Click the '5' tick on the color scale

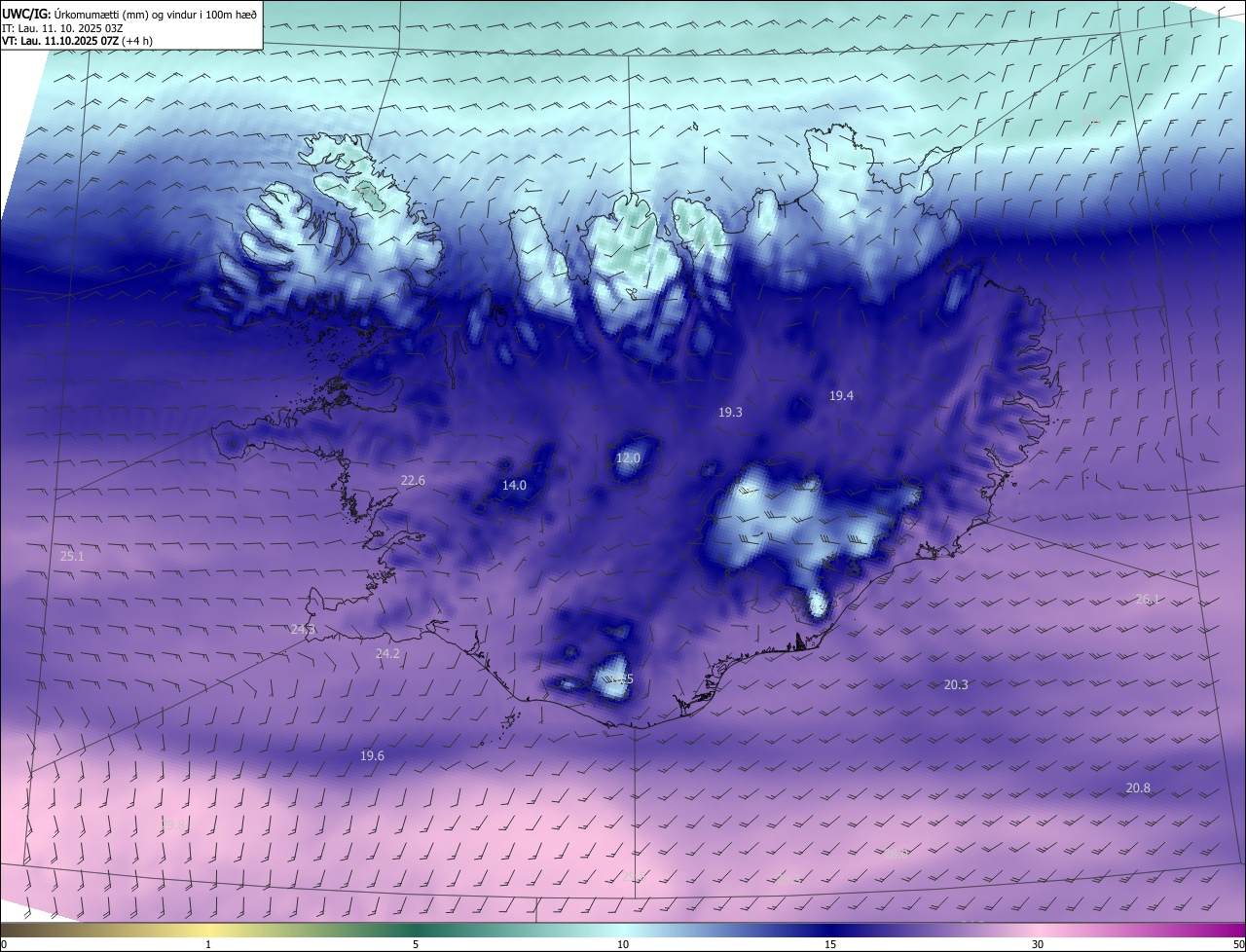tap(416, 944)
